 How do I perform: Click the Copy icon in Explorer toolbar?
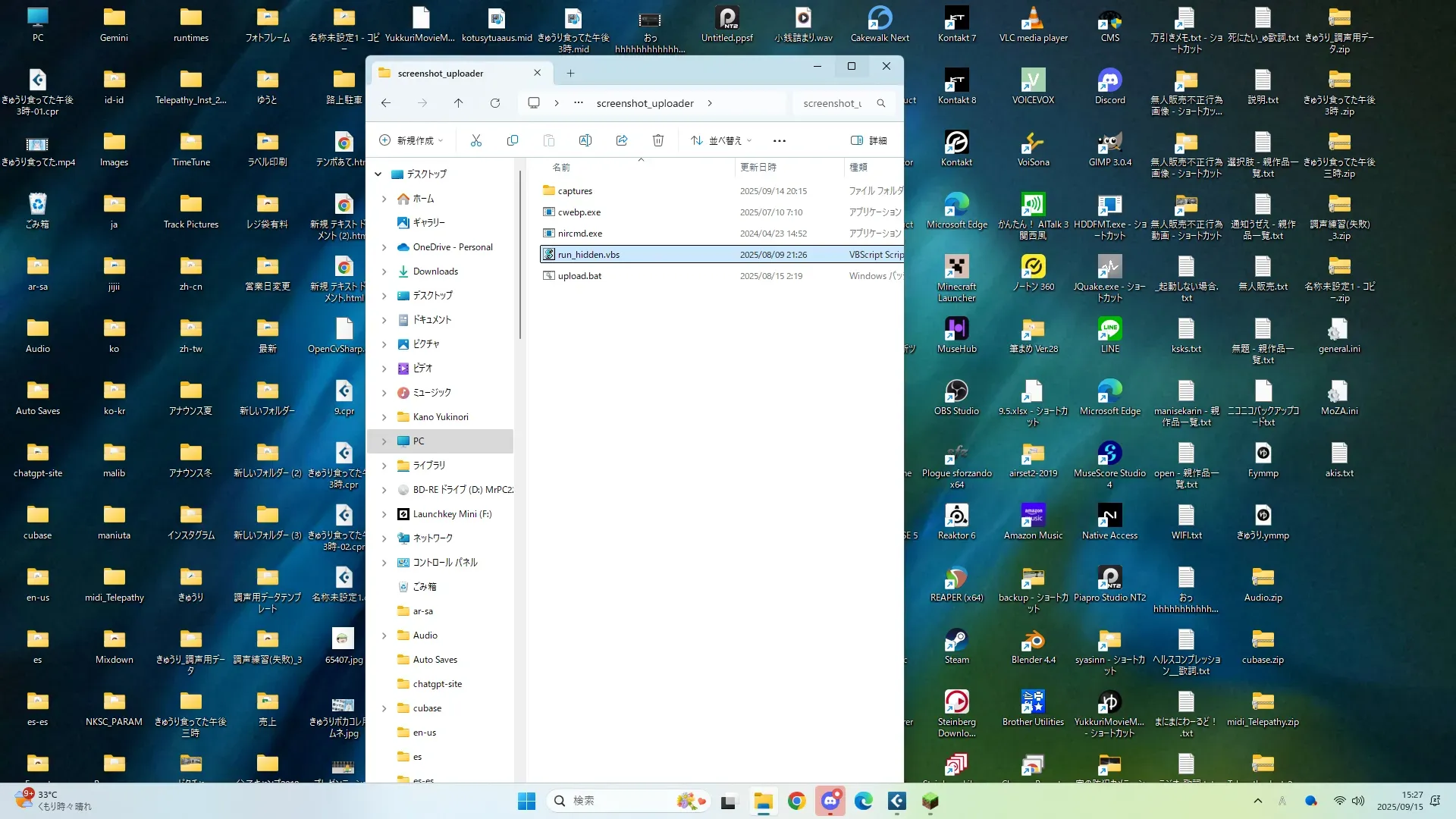513,140
